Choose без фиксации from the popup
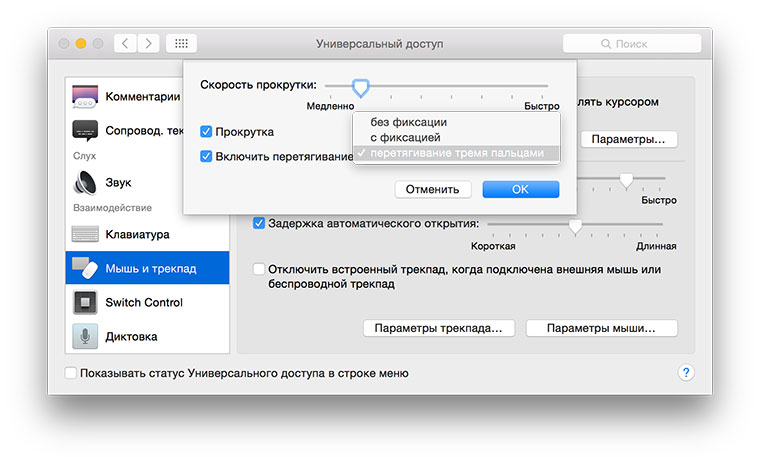The image size is (760, 463). (x=457, y=122)
